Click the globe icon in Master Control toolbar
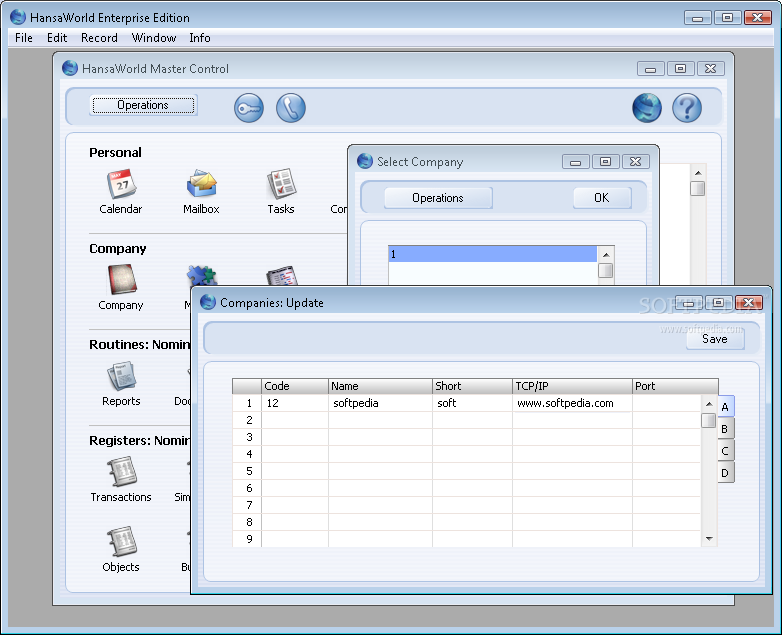Screen dimensions: 782x635 click(x=647, y=108)
